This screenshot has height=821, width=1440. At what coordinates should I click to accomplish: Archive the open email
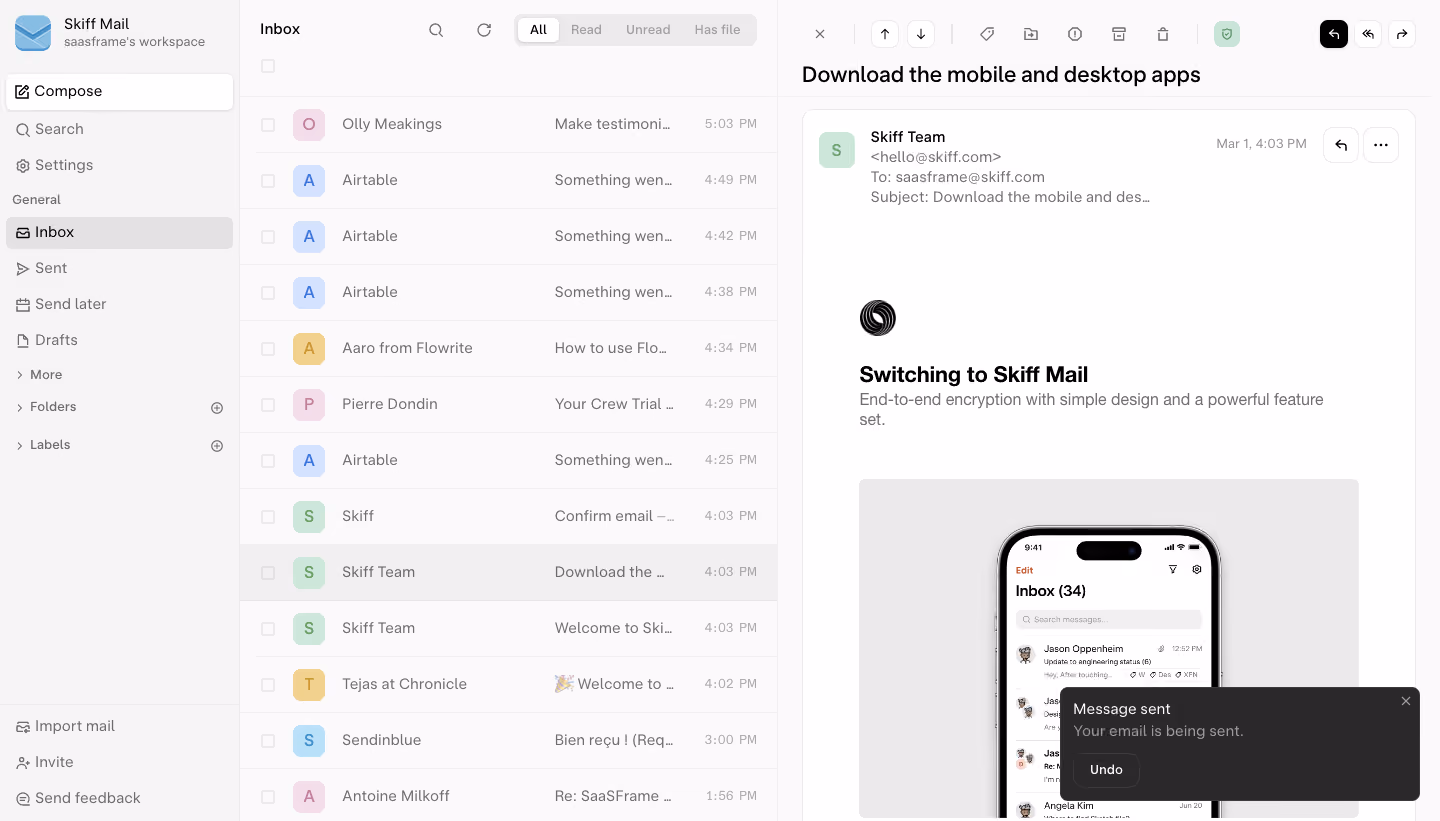1119,34
